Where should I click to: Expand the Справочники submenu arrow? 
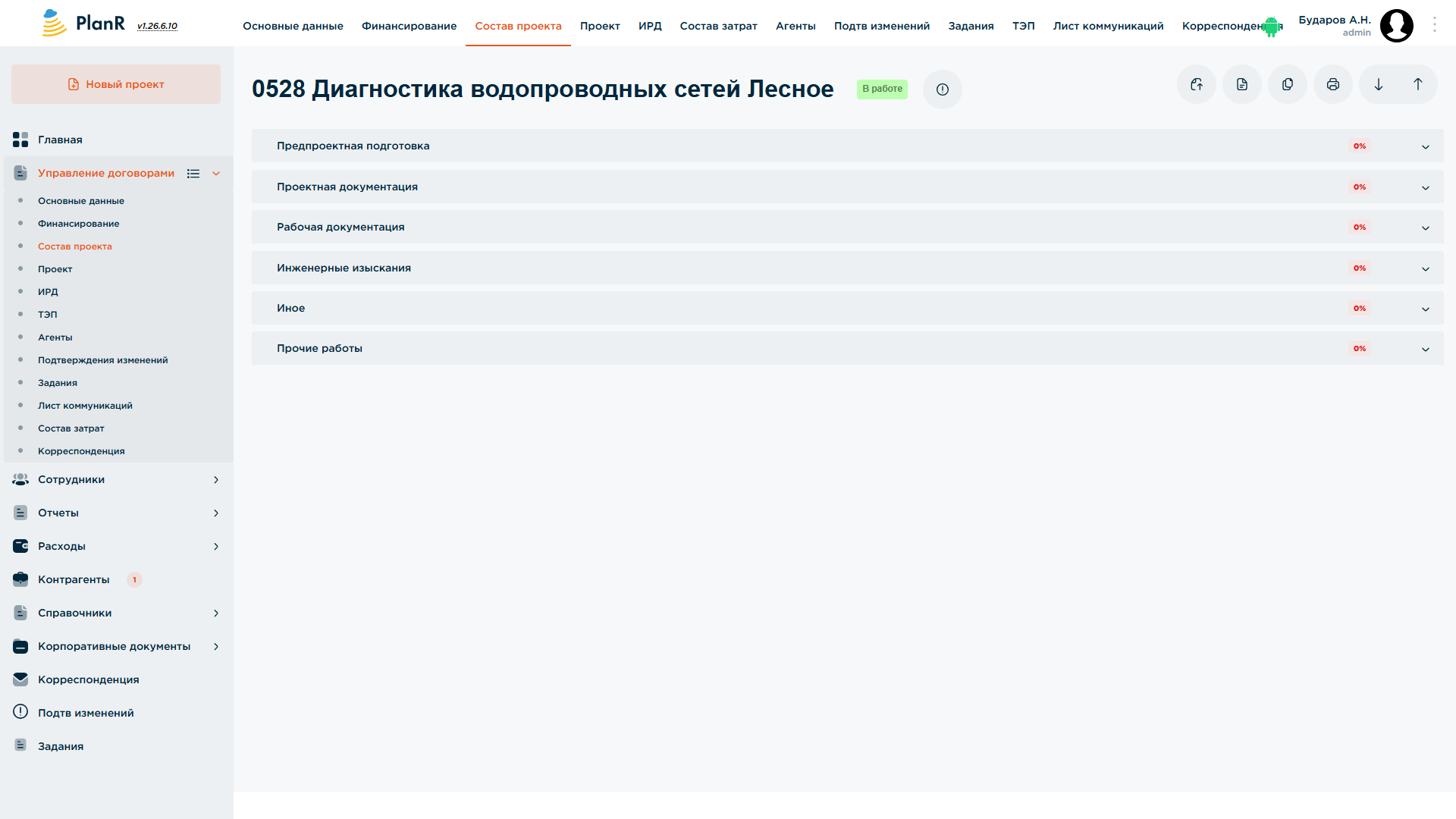[x=216, y=613]
